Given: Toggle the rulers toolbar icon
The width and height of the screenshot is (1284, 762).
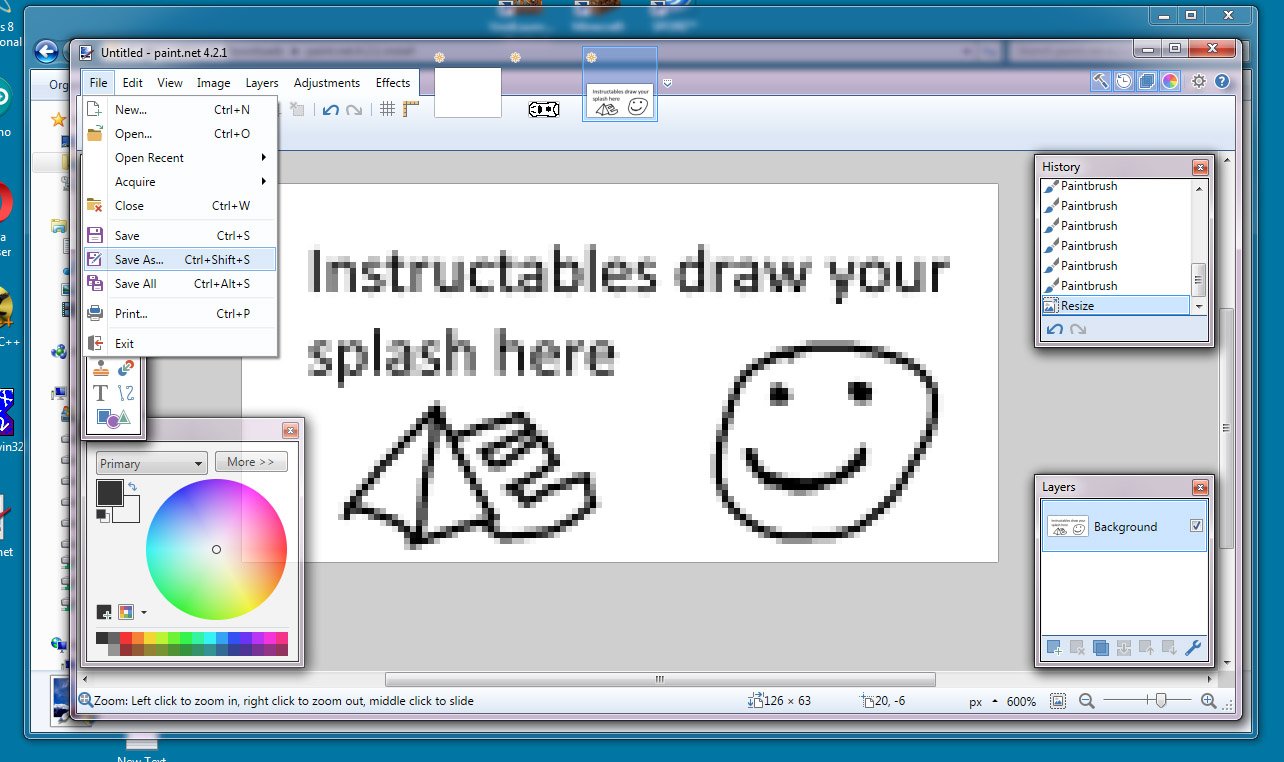Looking at the screenshot, I should pos(411,109).
